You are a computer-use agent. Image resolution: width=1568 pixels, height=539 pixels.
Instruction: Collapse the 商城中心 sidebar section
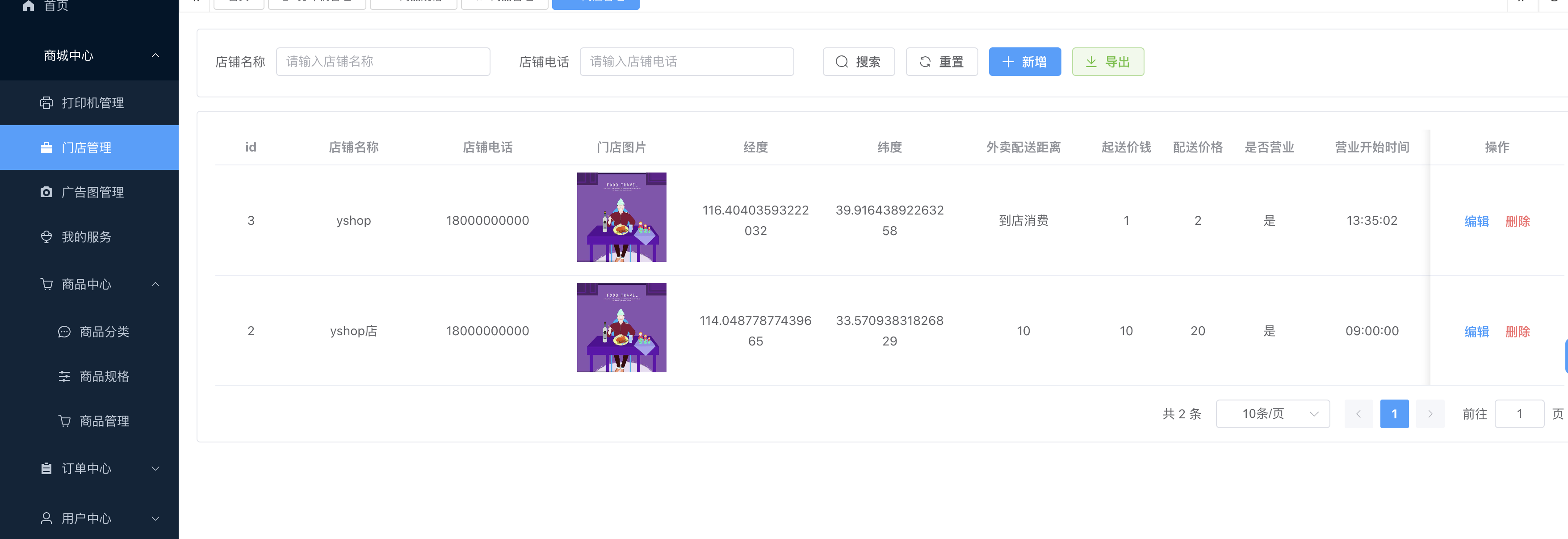pyautogui.click(x=155, y=55)
